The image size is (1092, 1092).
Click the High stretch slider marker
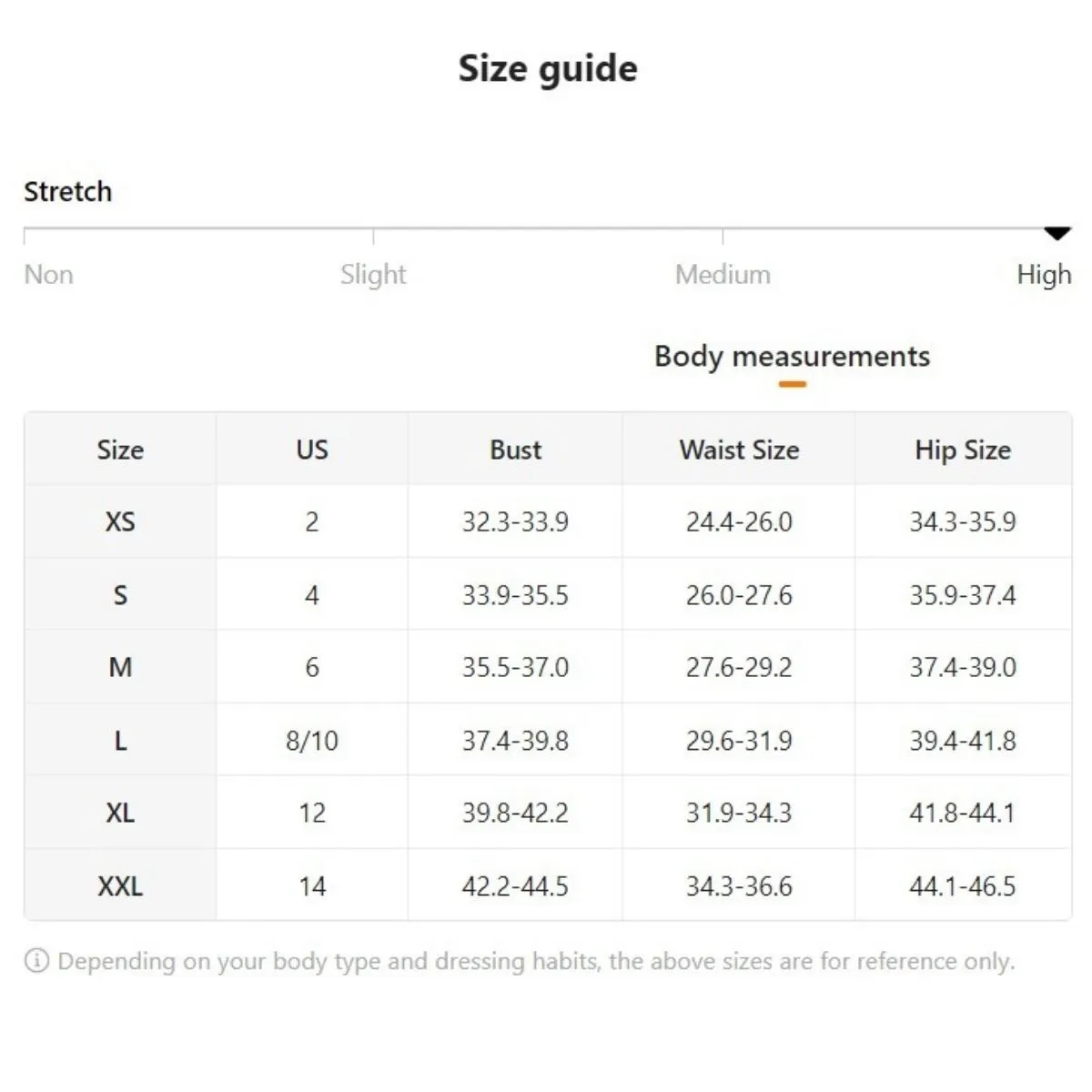pyautogui.click(x=1057, y=234)
